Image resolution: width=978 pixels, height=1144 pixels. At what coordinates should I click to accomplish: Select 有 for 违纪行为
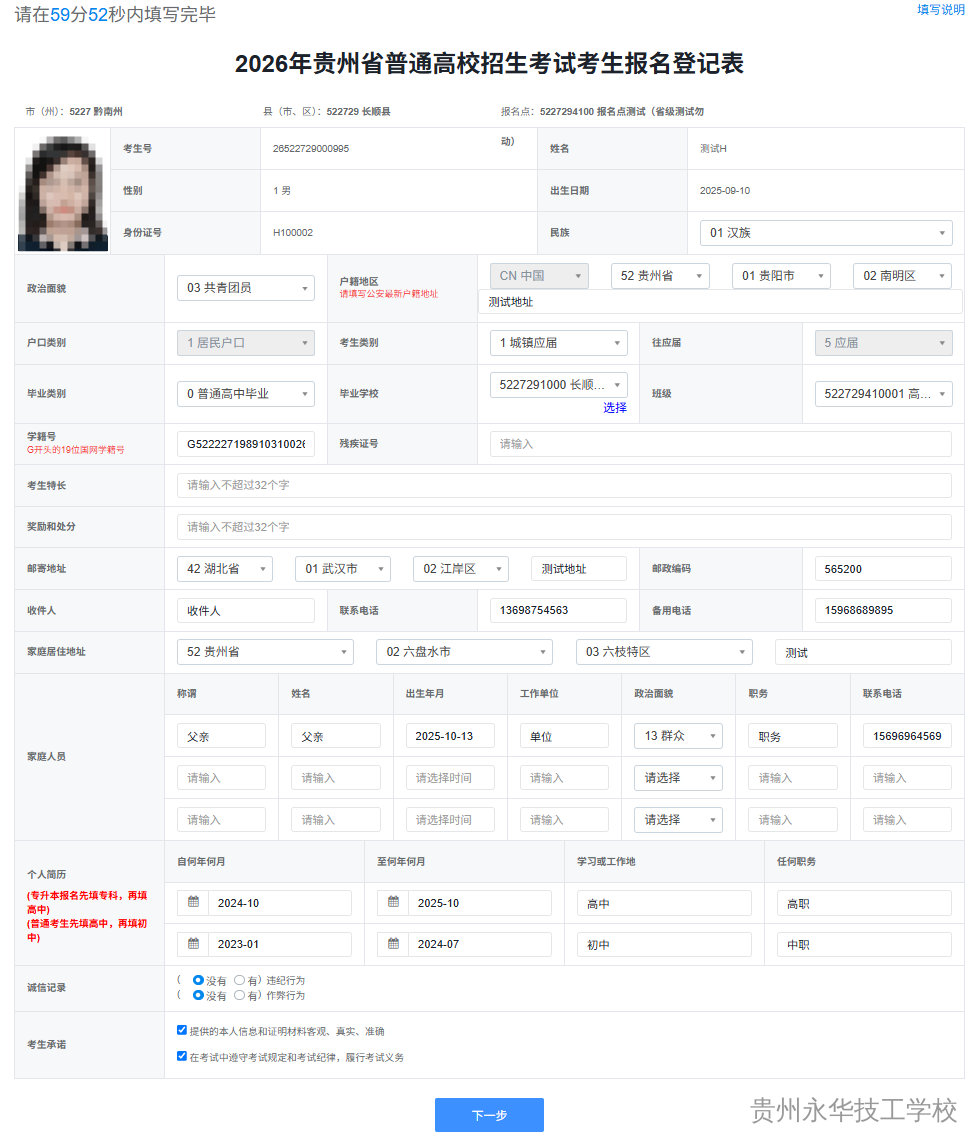coord(238,981)
